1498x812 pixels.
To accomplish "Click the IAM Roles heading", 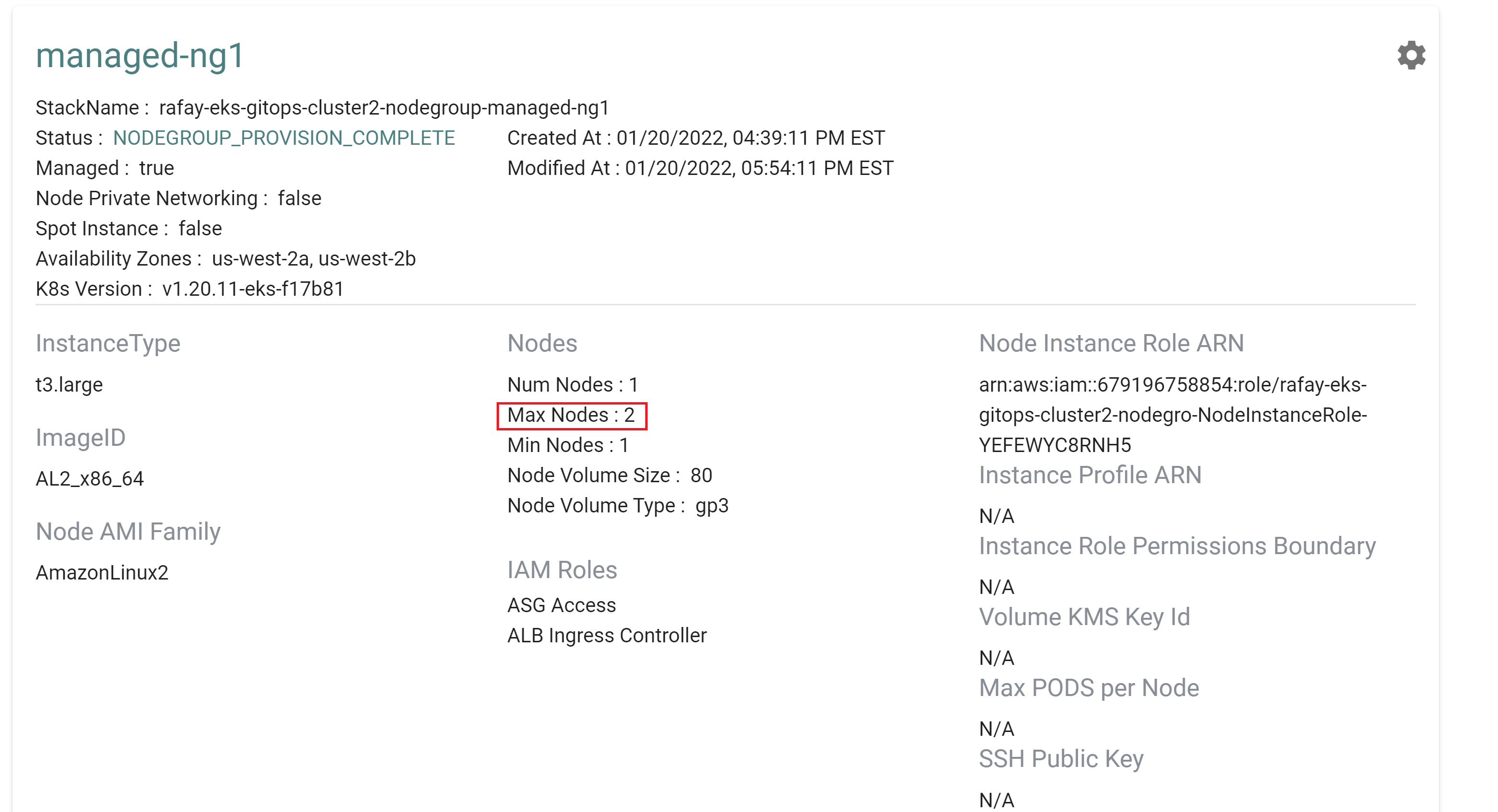I will click(562, 570).
